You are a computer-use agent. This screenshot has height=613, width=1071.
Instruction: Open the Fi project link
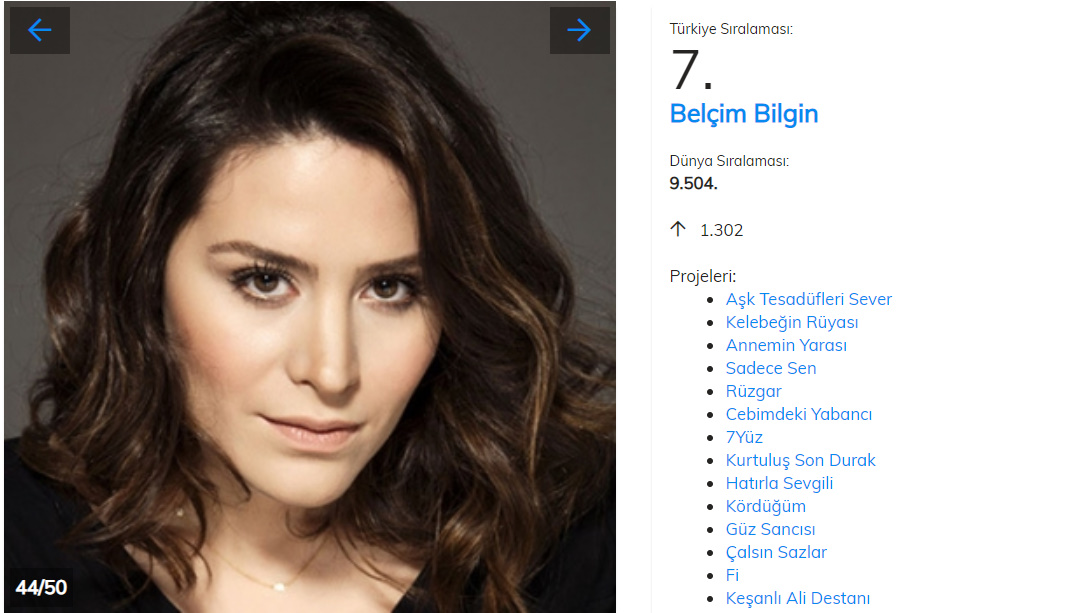(732, 575)
